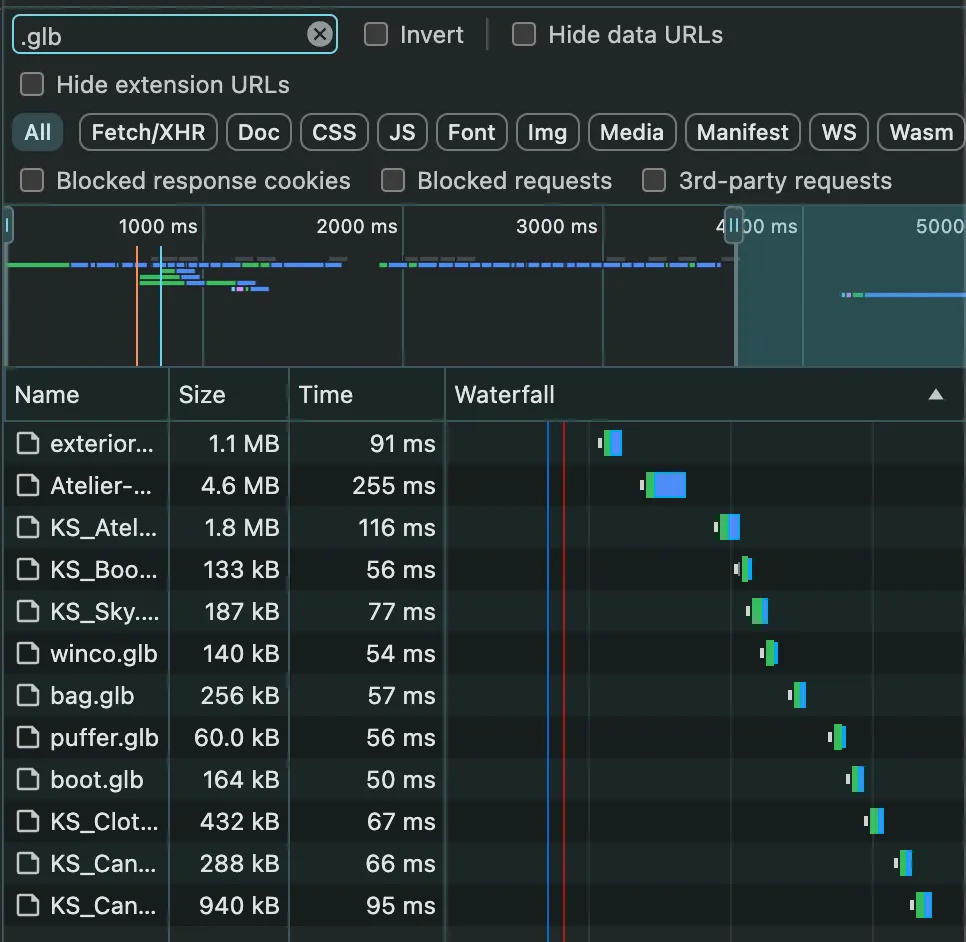Click the file icon beside winco.glb
Image resolution: width=966 pixels, height=942 pixels.
click(x=28, y=654)
